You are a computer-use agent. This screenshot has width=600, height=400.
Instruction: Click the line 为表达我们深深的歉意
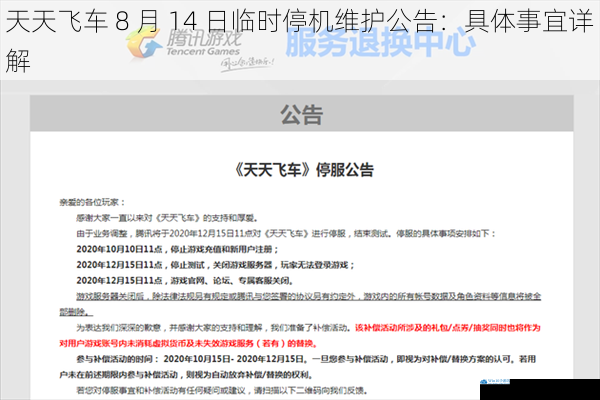(x=214, y=328)
